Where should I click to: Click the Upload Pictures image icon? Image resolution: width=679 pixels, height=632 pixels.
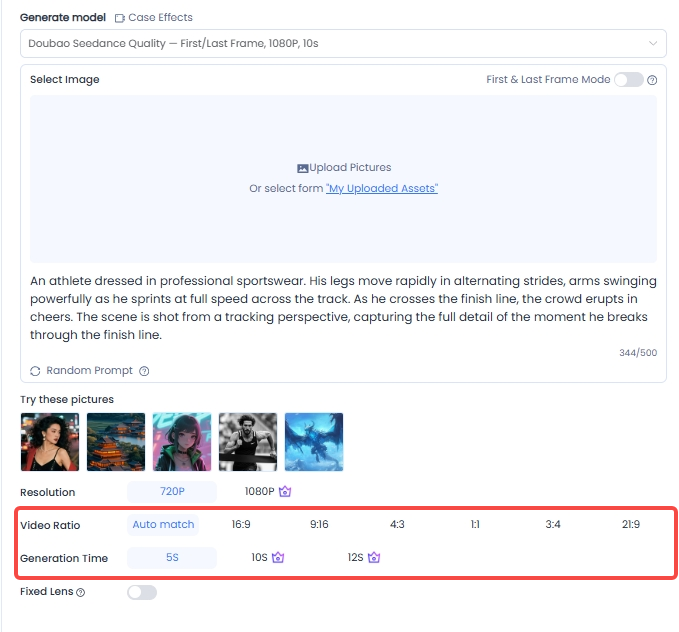click(303, 168)
